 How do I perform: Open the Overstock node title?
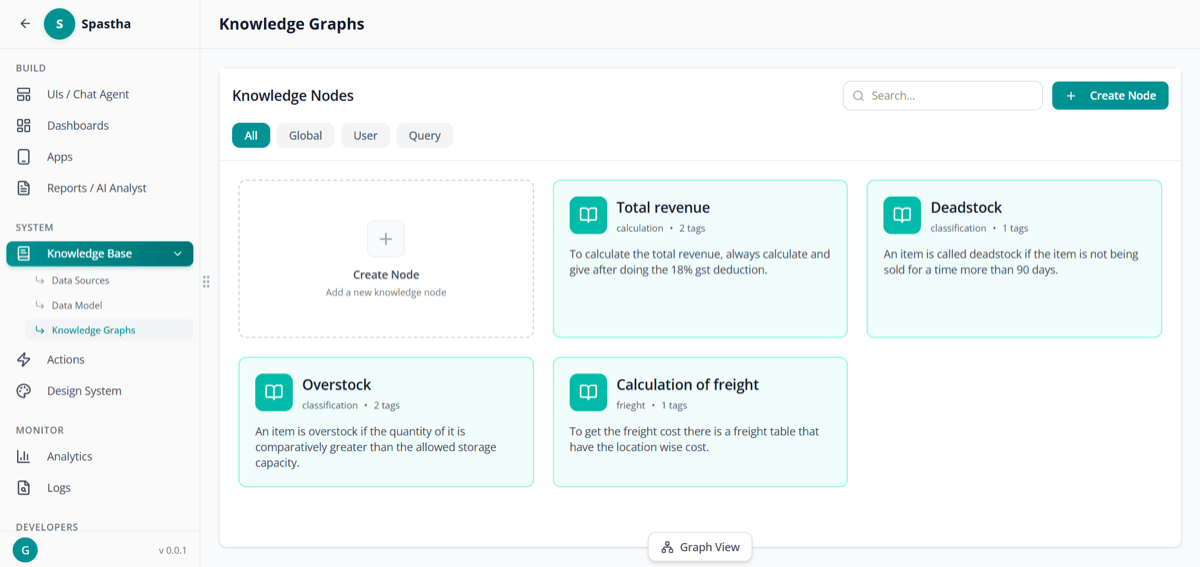(337, 385)
